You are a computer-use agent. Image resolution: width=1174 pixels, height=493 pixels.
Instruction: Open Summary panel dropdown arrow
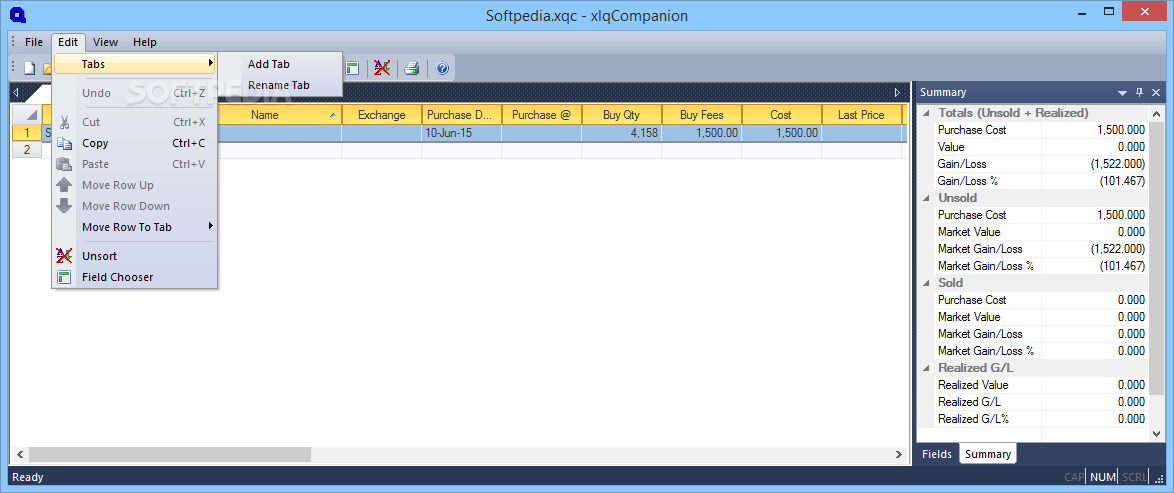[x=1122, y=93]
